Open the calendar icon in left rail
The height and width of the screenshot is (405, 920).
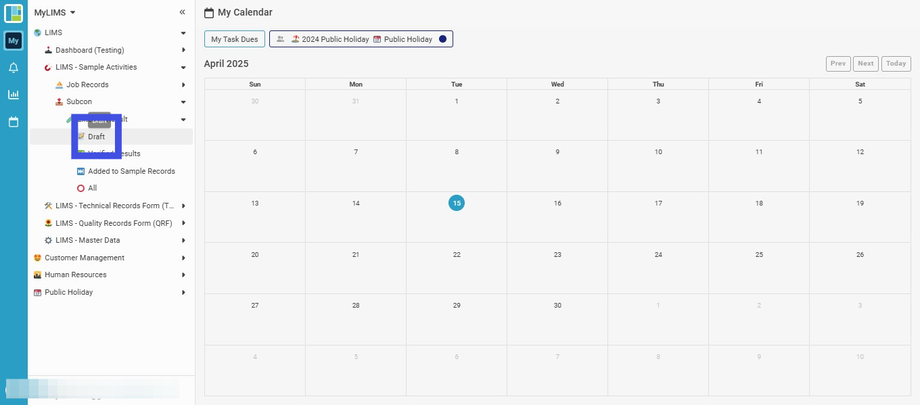(13, 122)
